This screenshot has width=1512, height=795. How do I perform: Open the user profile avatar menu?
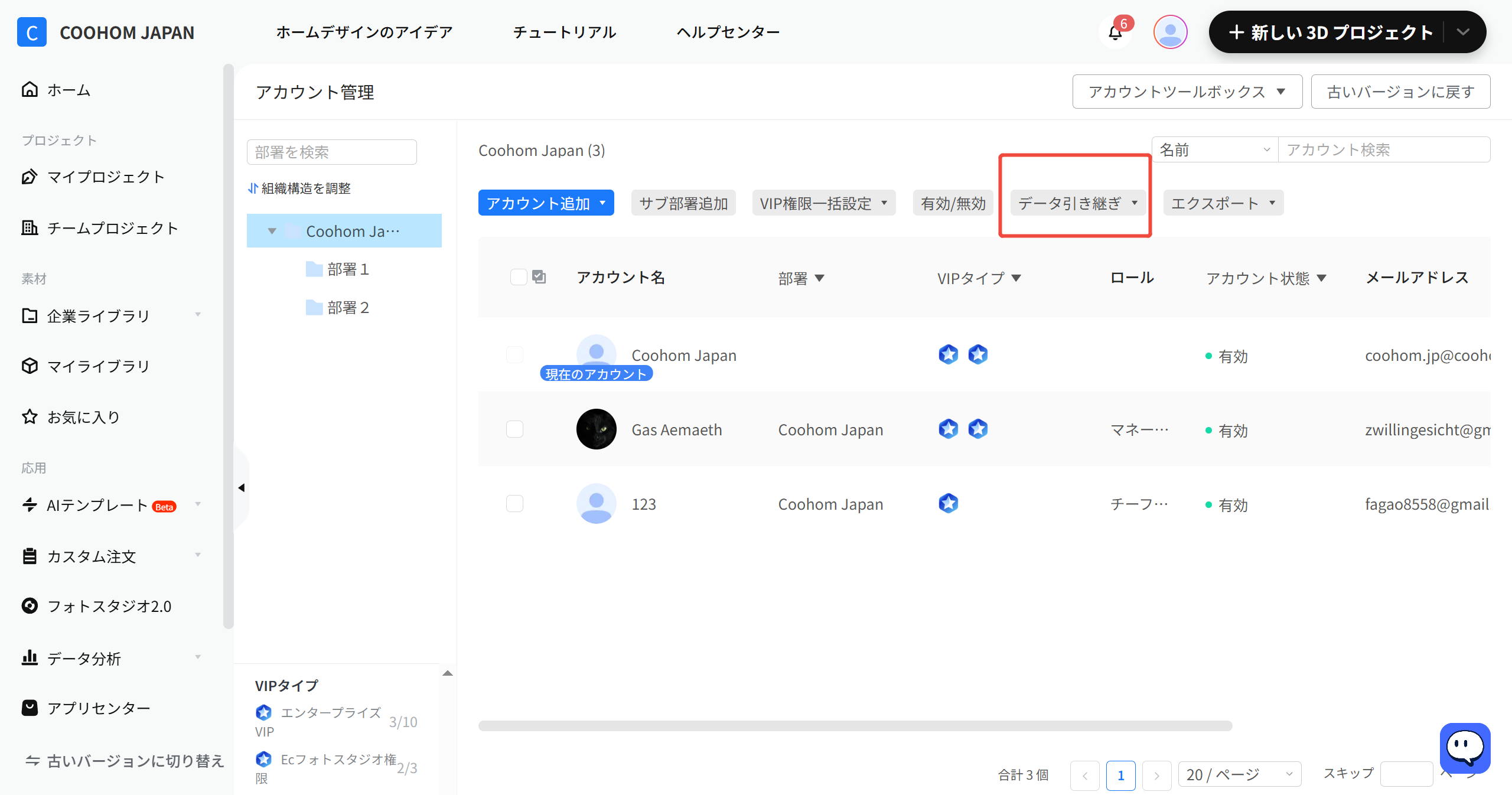coord(1170,32)
